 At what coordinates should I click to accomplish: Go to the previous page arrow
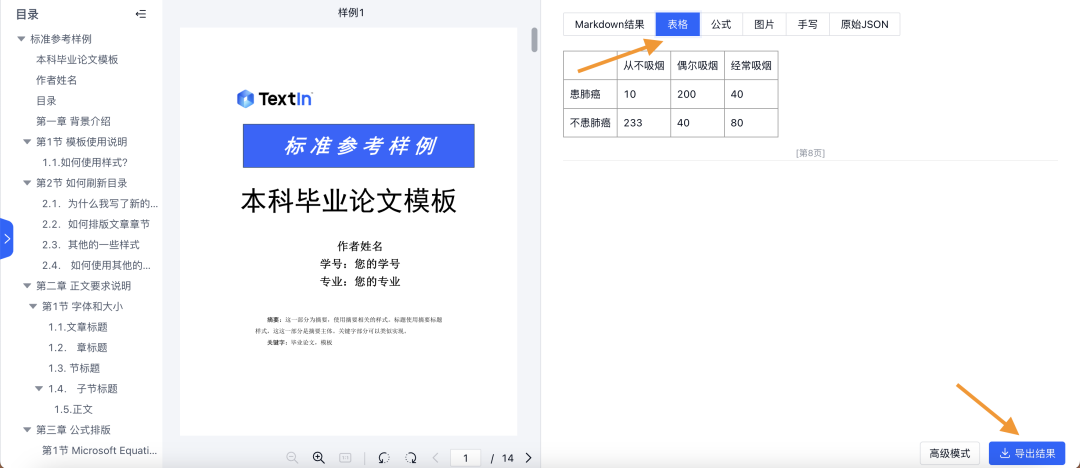coord(435,458)
